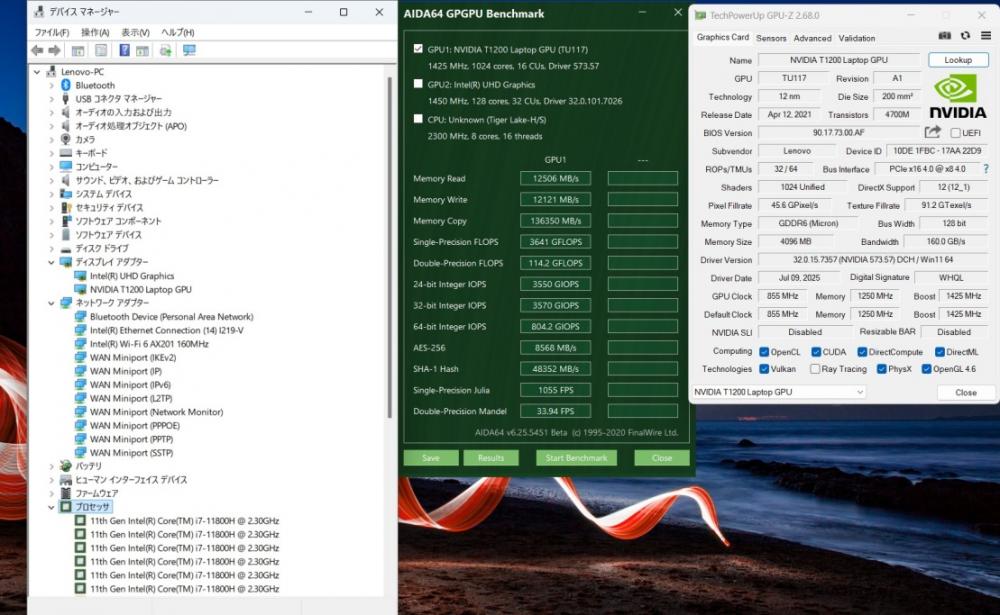The image size is (1000, 615).
Task: Click the back arrow in Device Manager toolbar
Action: [37, 50]
